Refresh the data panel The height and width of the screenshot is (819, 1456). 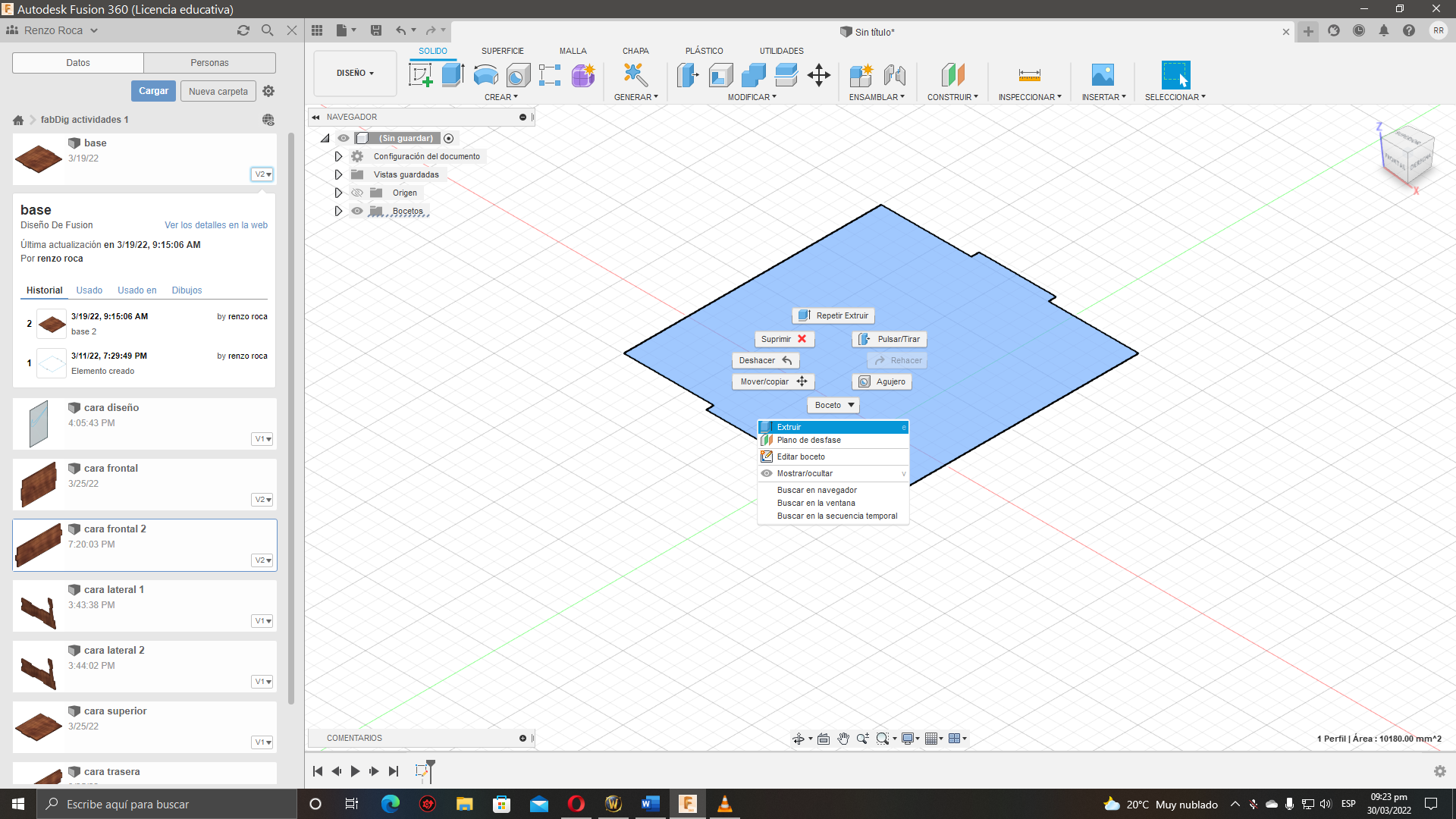[x=243, y=30]
